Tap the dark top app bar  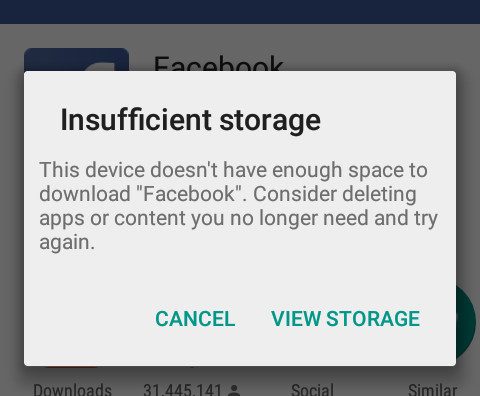tap(240, 12)
